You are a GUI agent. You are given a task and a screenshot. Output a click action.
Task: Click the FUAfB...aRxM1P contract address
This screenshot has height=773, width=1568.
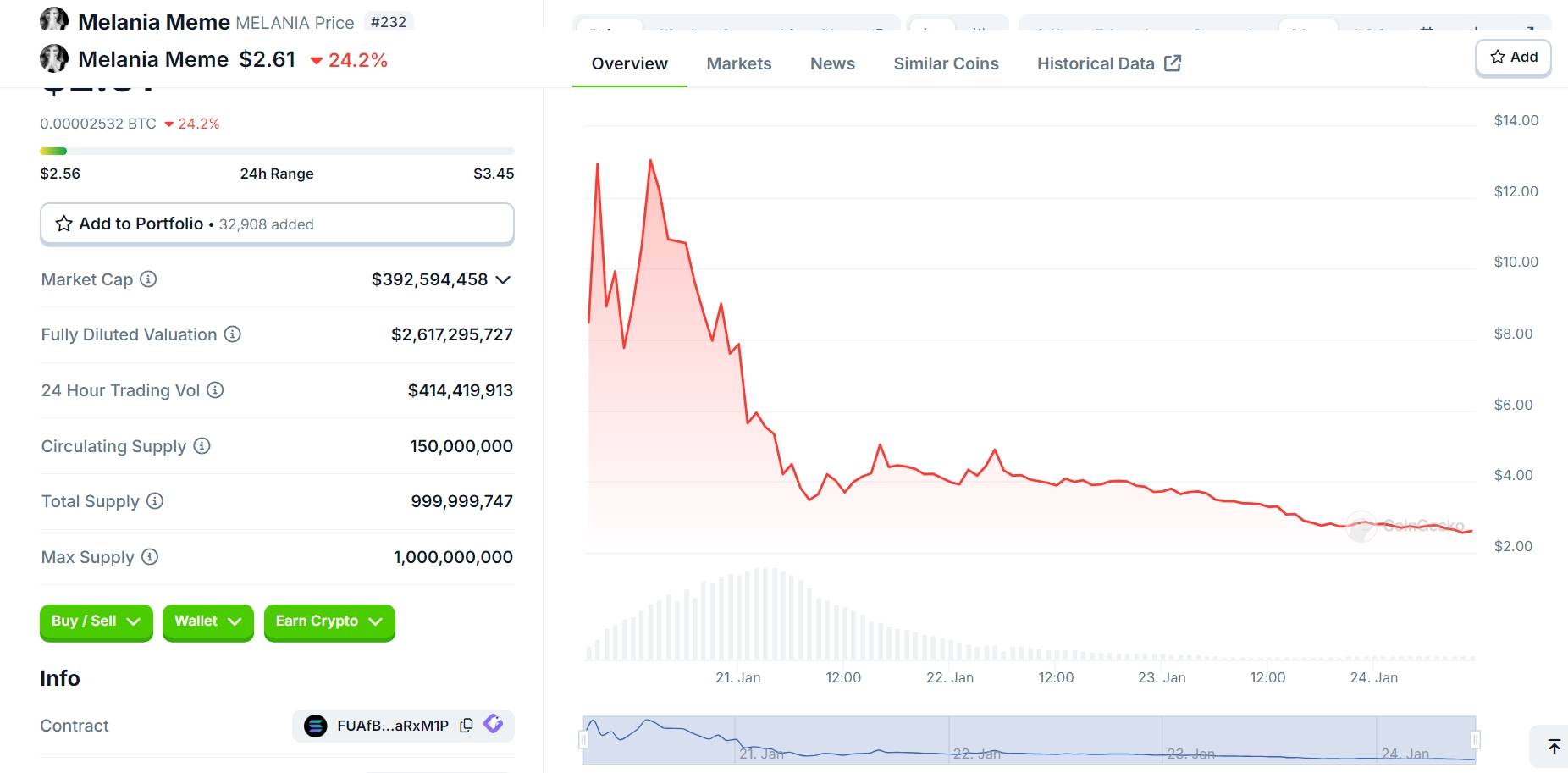393,726
